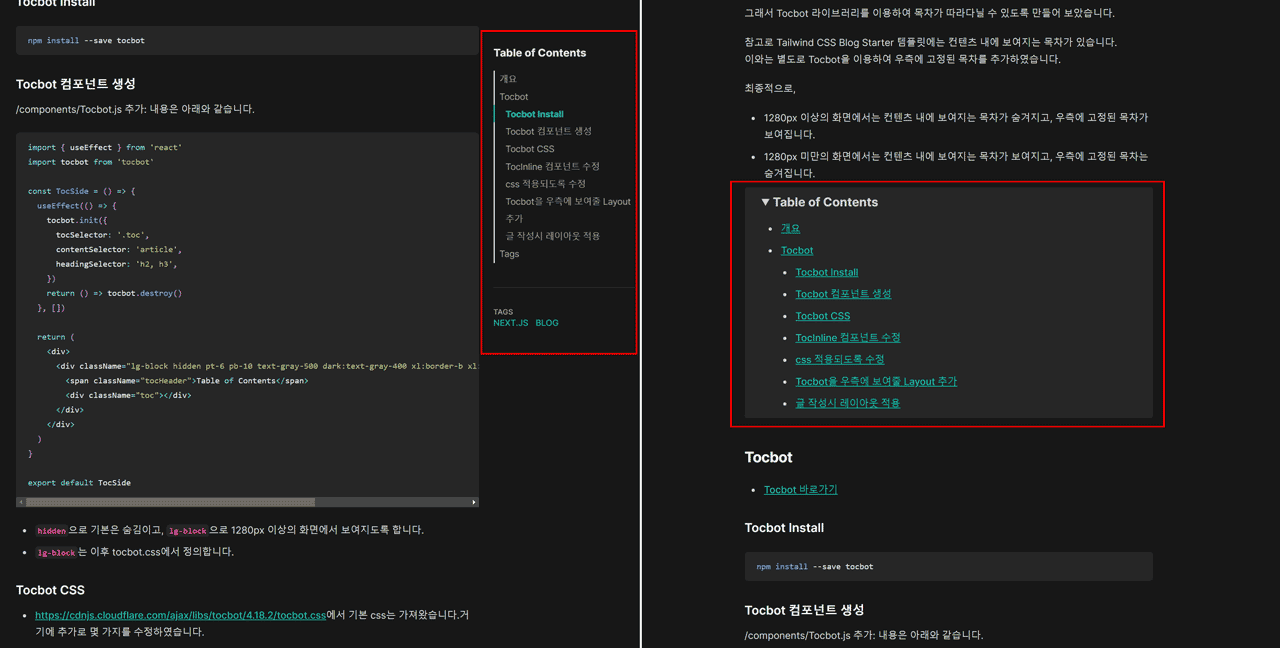Click the code block horizontal scrollbar thumb

[x=170, y=502]
